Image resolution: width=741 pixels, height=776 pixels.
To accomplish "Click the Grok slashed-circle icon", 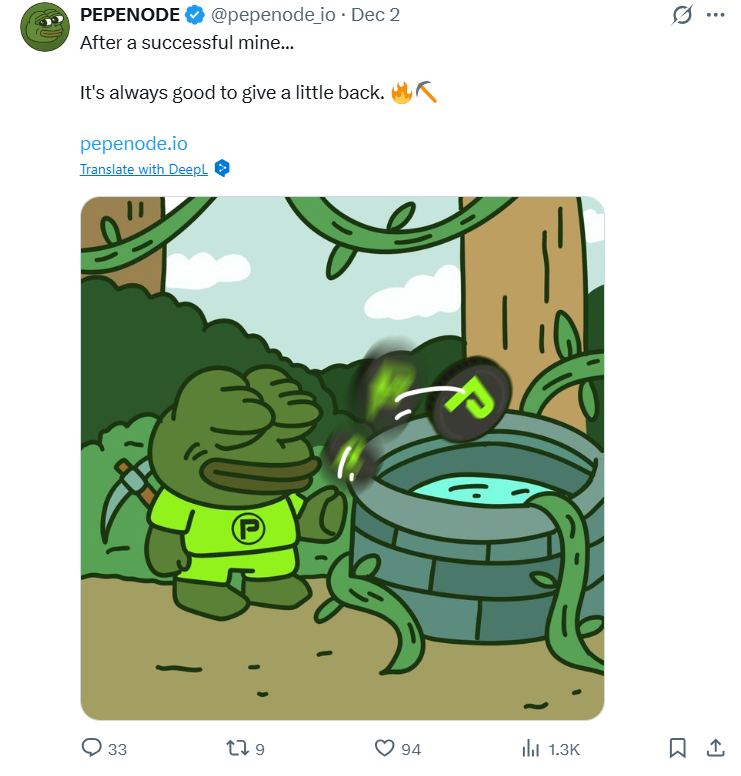I will point(683,16).
